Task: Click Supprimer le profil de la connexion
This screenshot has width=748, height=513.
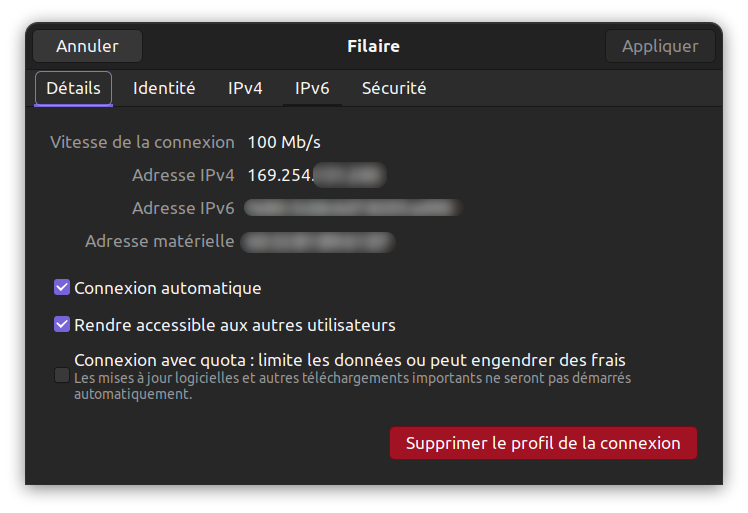Action: (543, 443)
